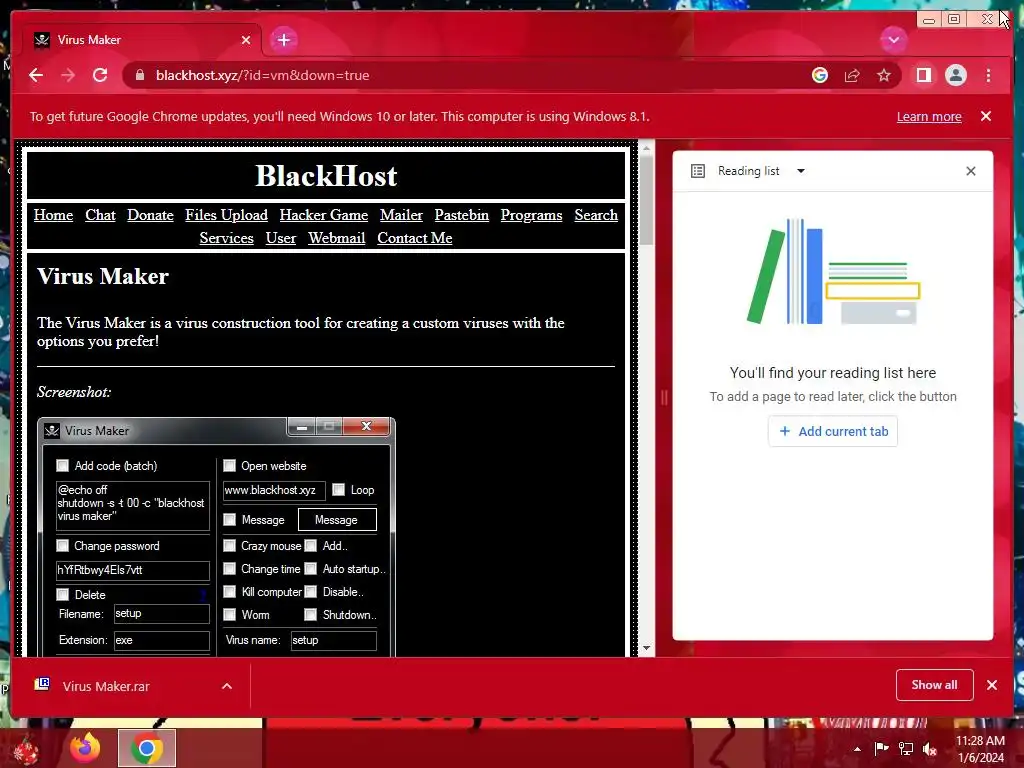
Task: Click the muted volume tray icon
Action: 930,749
